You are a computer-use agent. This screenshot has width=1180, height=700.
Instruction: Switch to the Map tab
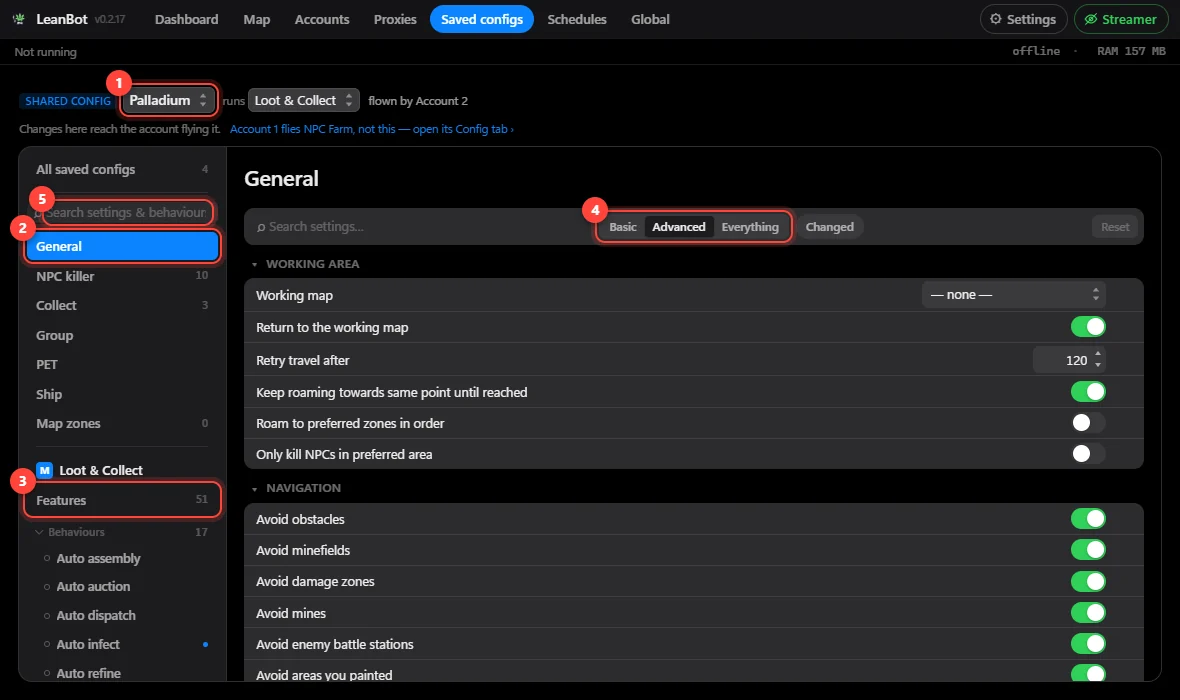point(257,20)
